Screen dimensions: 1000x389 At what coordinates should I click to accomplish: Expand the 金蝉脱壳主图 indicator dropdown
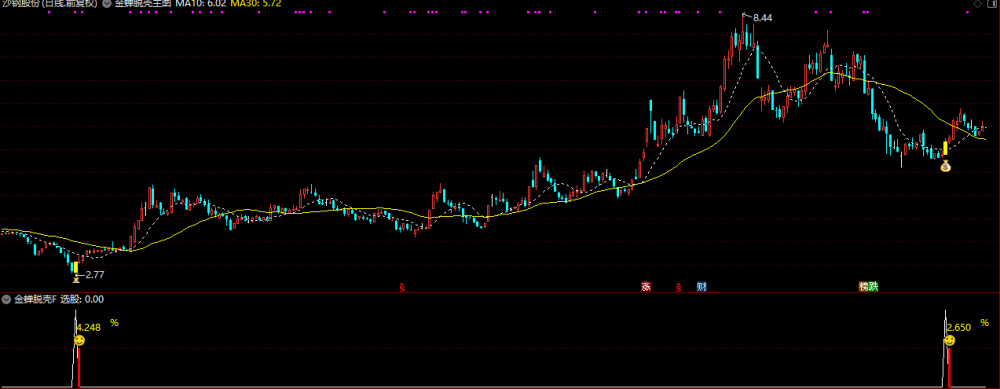107,4
